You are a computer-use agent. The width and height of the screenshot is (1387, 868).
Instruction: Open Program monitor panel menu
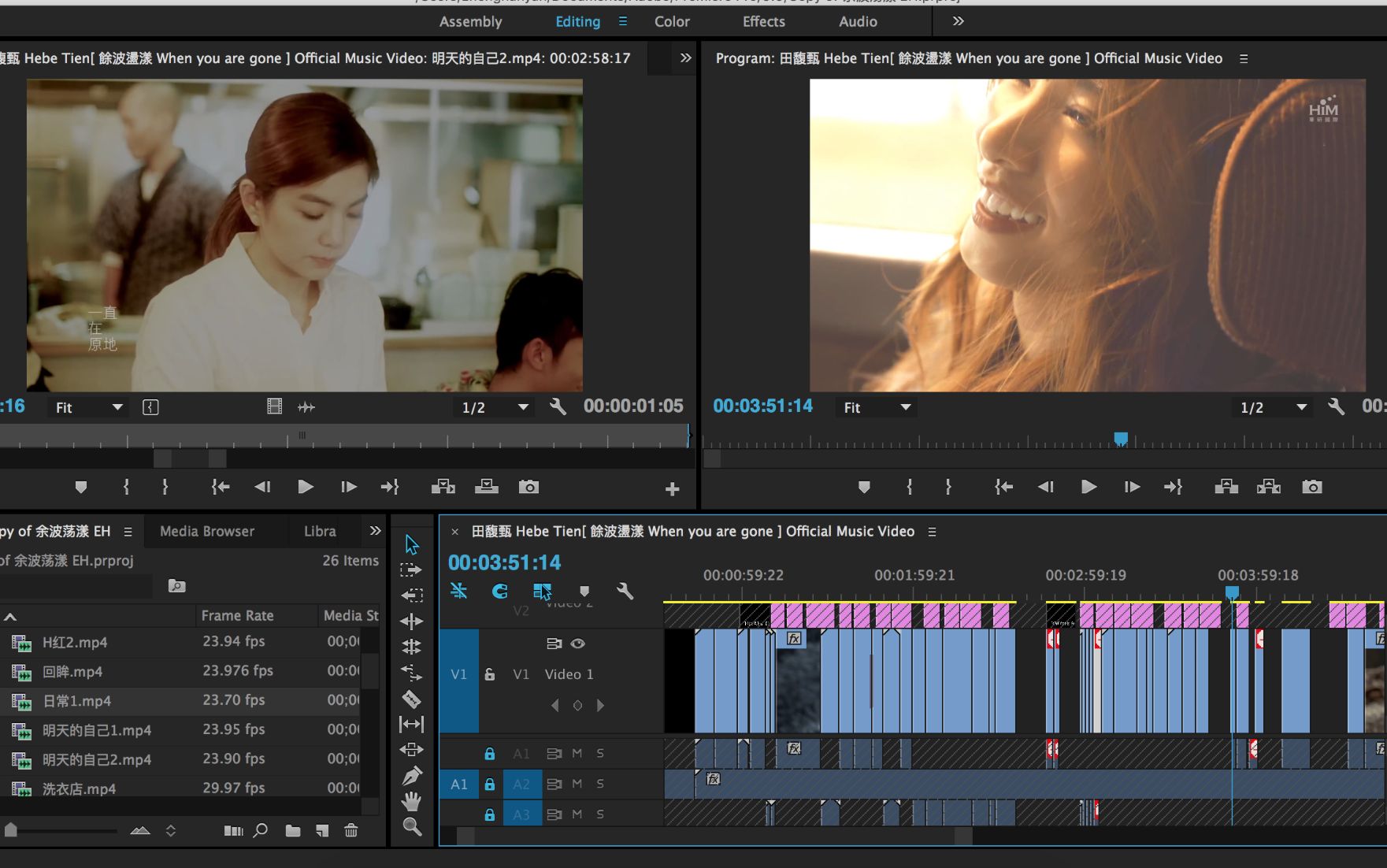1244,58
